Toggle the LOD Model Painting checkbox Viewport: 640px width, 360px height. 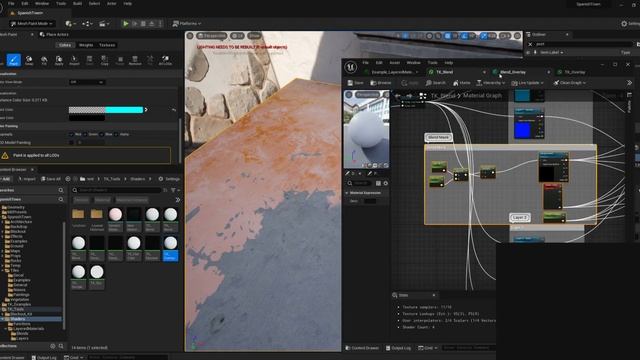[72, 142]
